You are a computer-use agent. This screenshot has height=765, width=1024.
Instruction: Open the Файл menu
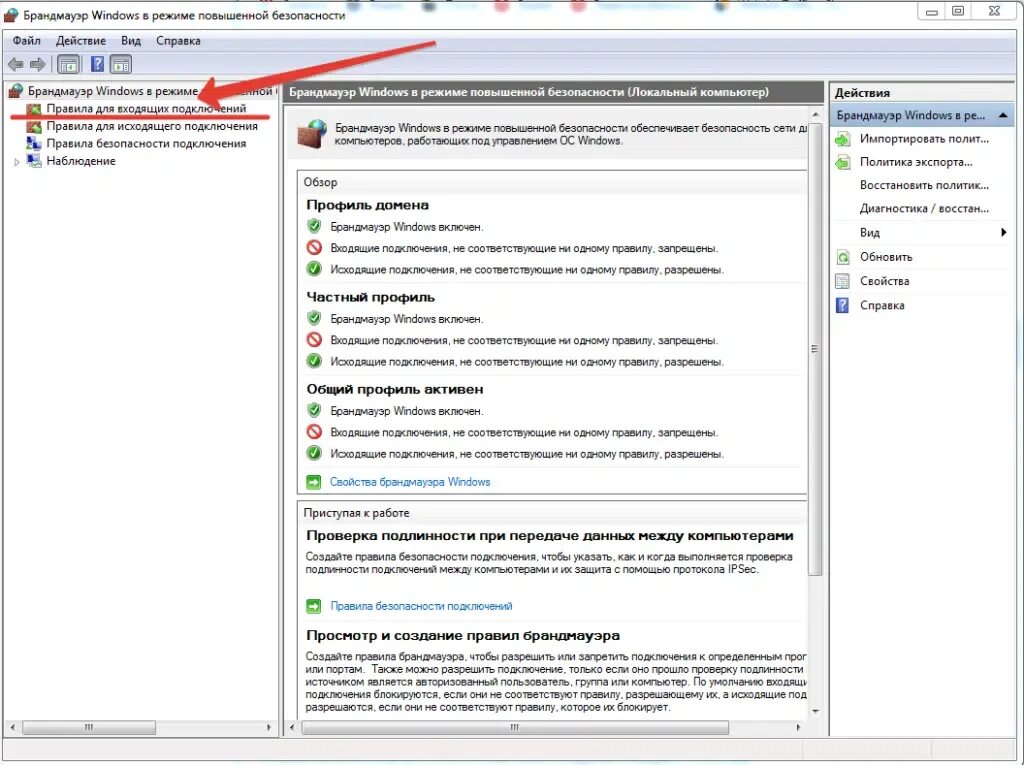pos(27,41)
